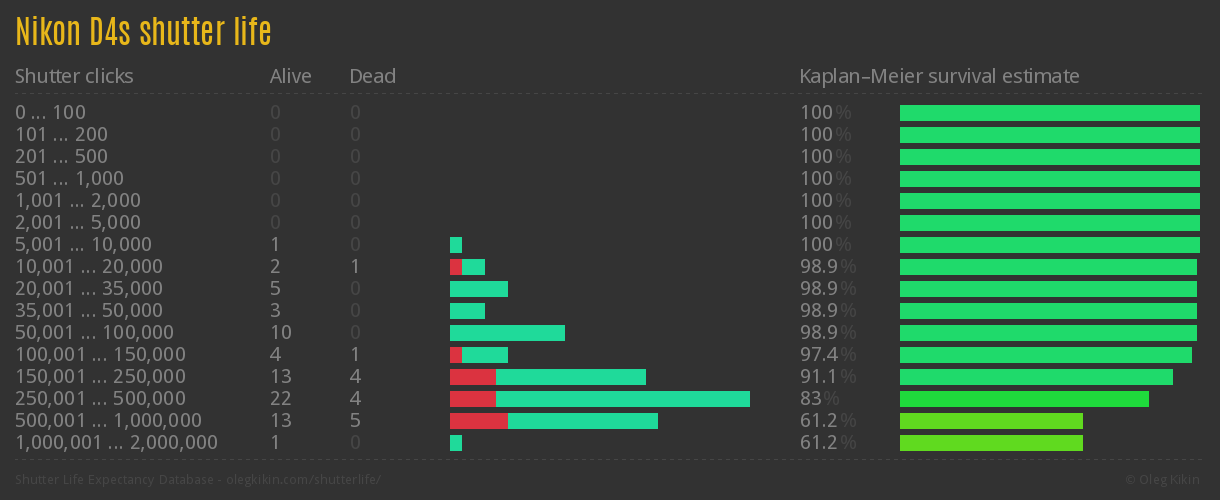This screenshot has height=500, width=1220.
Task: Click the "Dead" column header
Action: (x=372, y=76)
